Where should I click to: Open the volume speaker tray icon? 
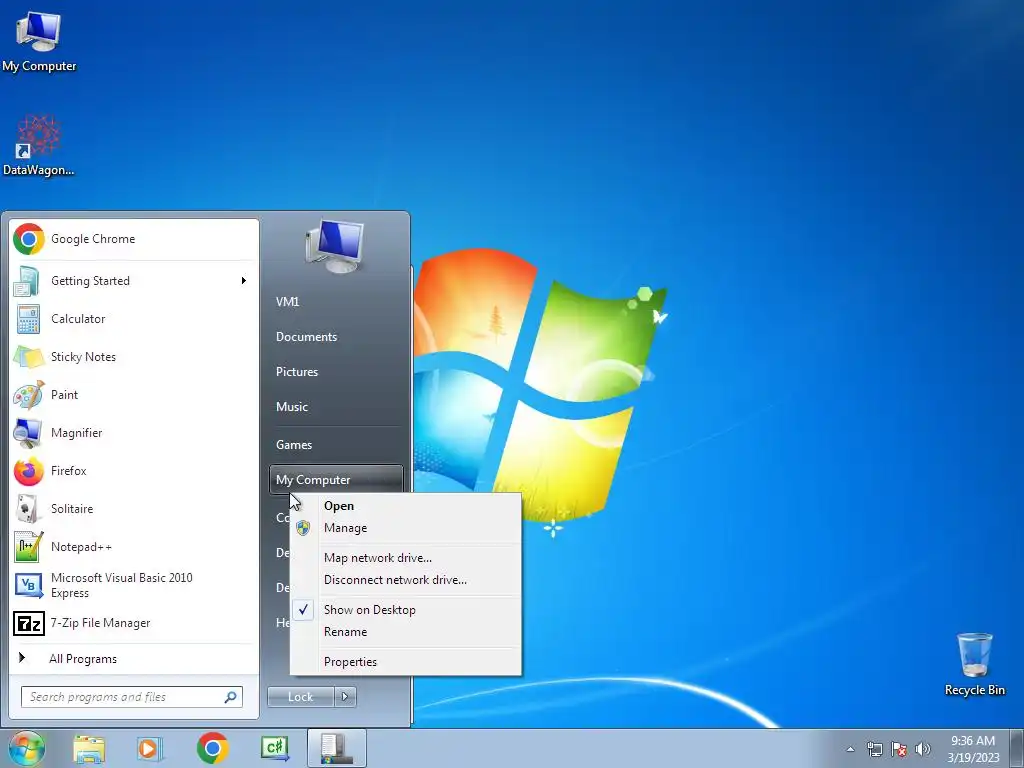point(923,749)
